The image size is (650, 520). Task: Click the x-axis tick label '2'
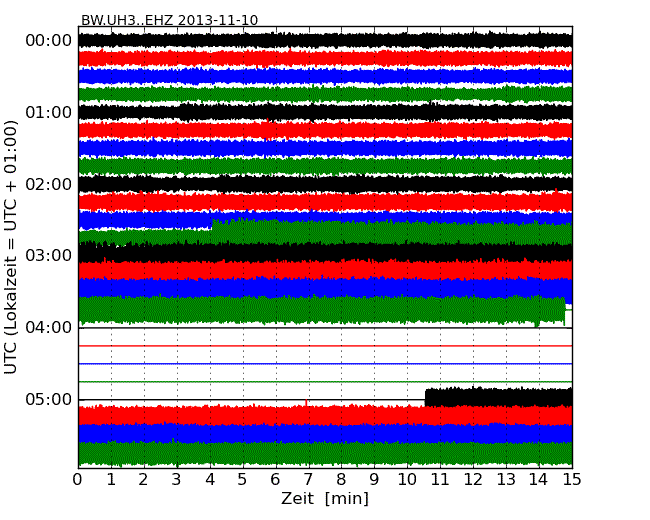click(144, 480)
